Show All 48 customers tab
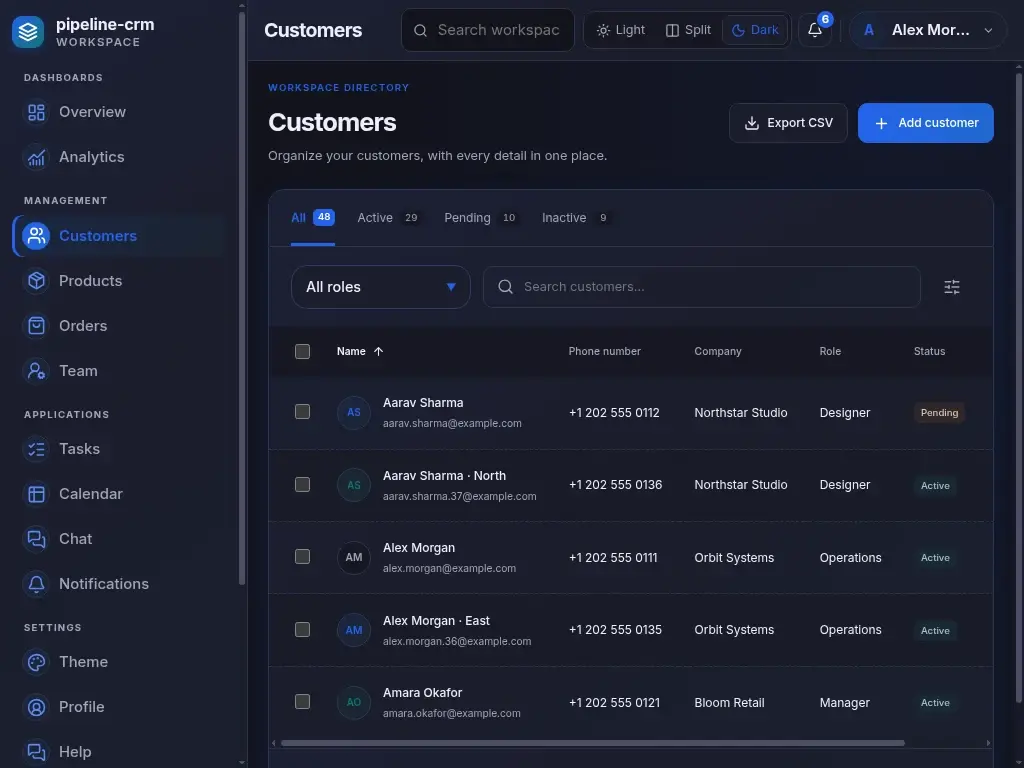Screen dimensions: 1024x768 click(x=313, y=218)
